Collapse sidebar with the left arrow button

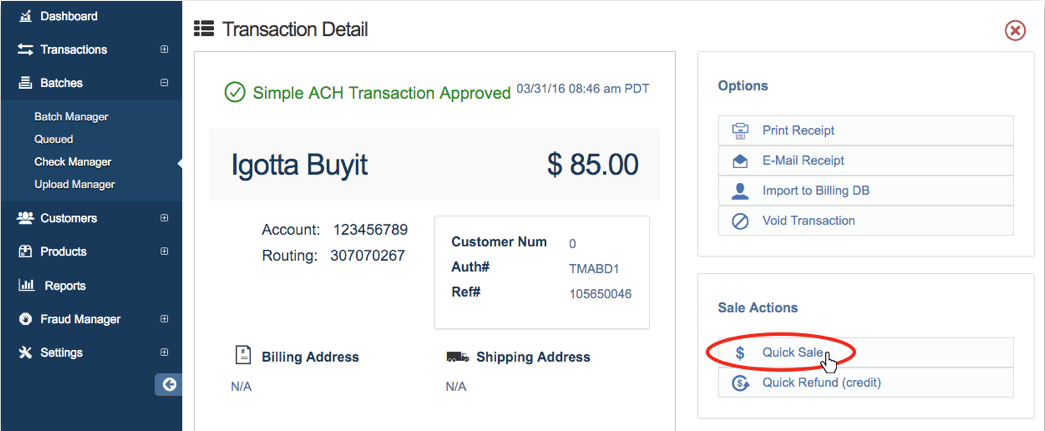click(169, 384)
